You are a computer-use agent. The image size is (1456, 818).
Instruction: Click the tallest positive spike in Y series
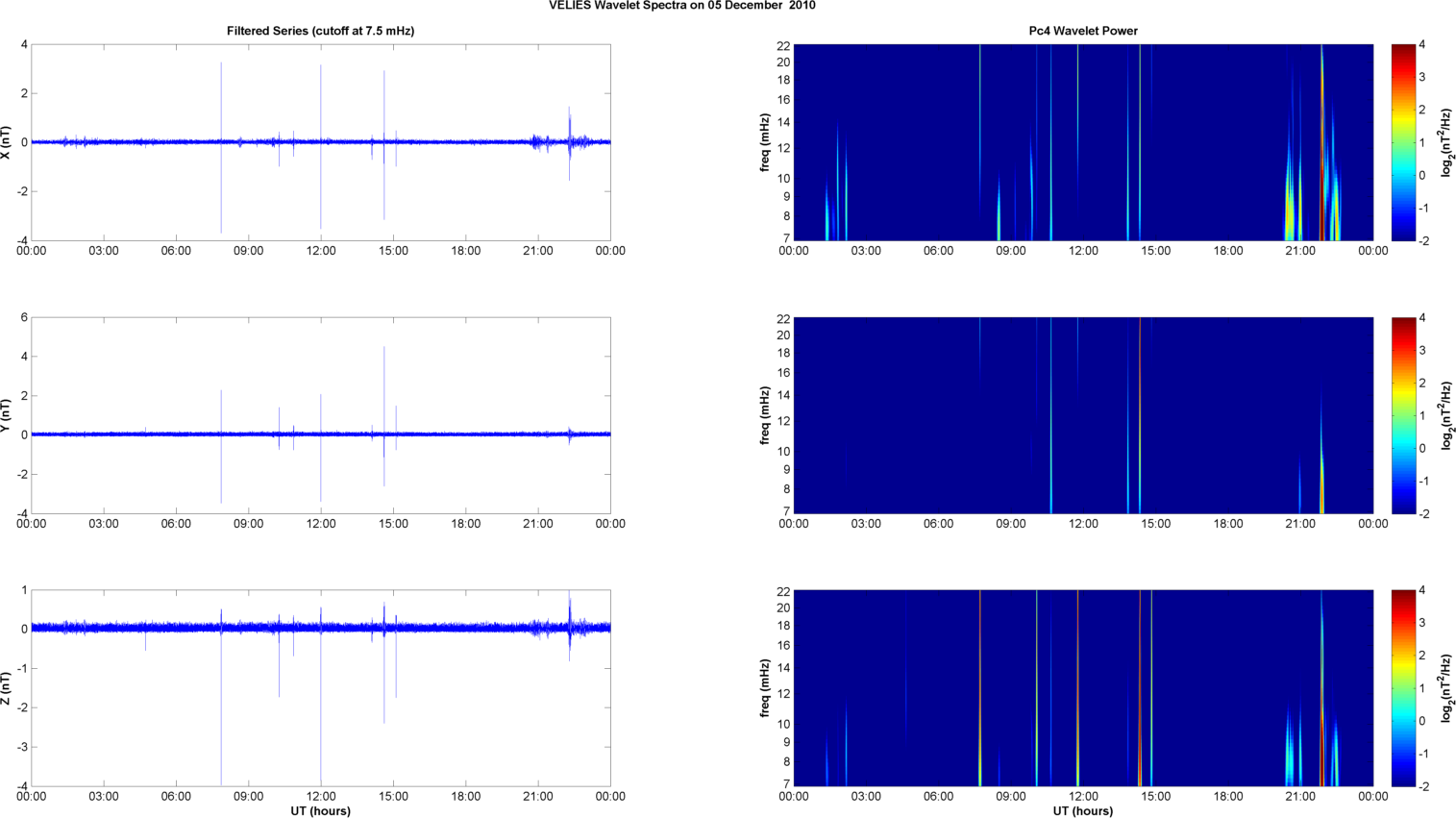[384, 350]
